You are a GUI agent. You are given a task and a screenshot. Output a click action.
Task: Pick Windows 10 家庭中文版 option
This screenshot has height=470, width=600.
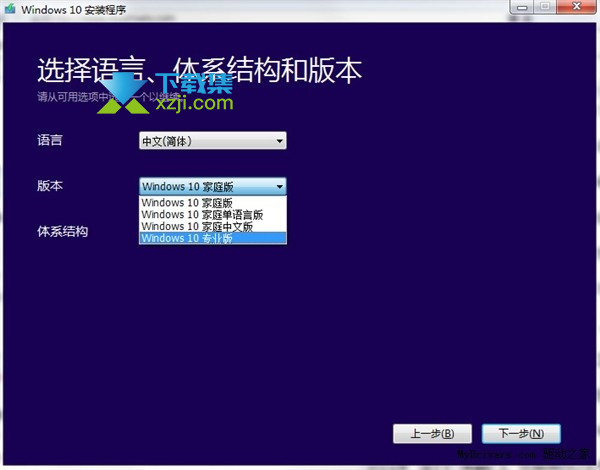(x=213, y=226)
